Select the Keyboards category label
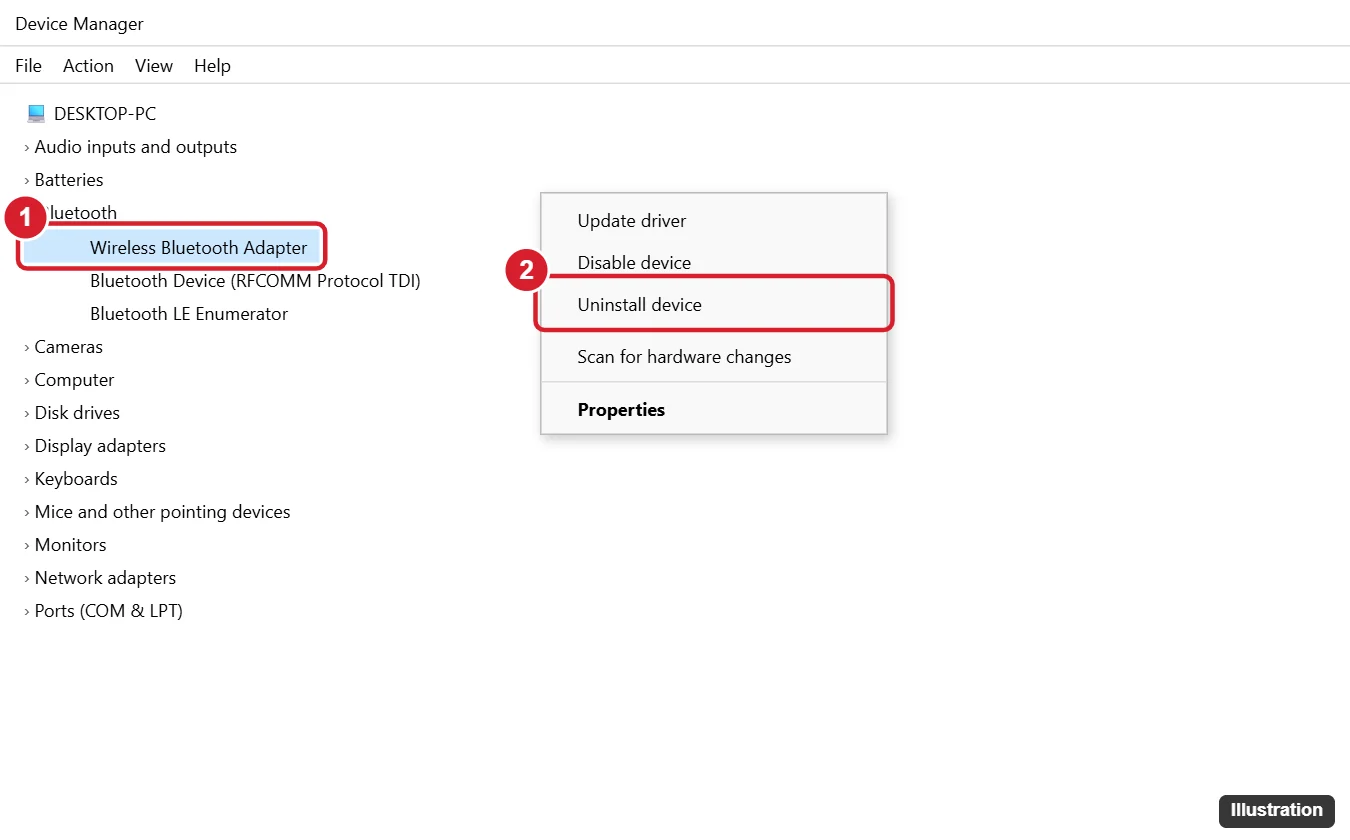This screenshot has width=1350, height=840. point(76,479)
